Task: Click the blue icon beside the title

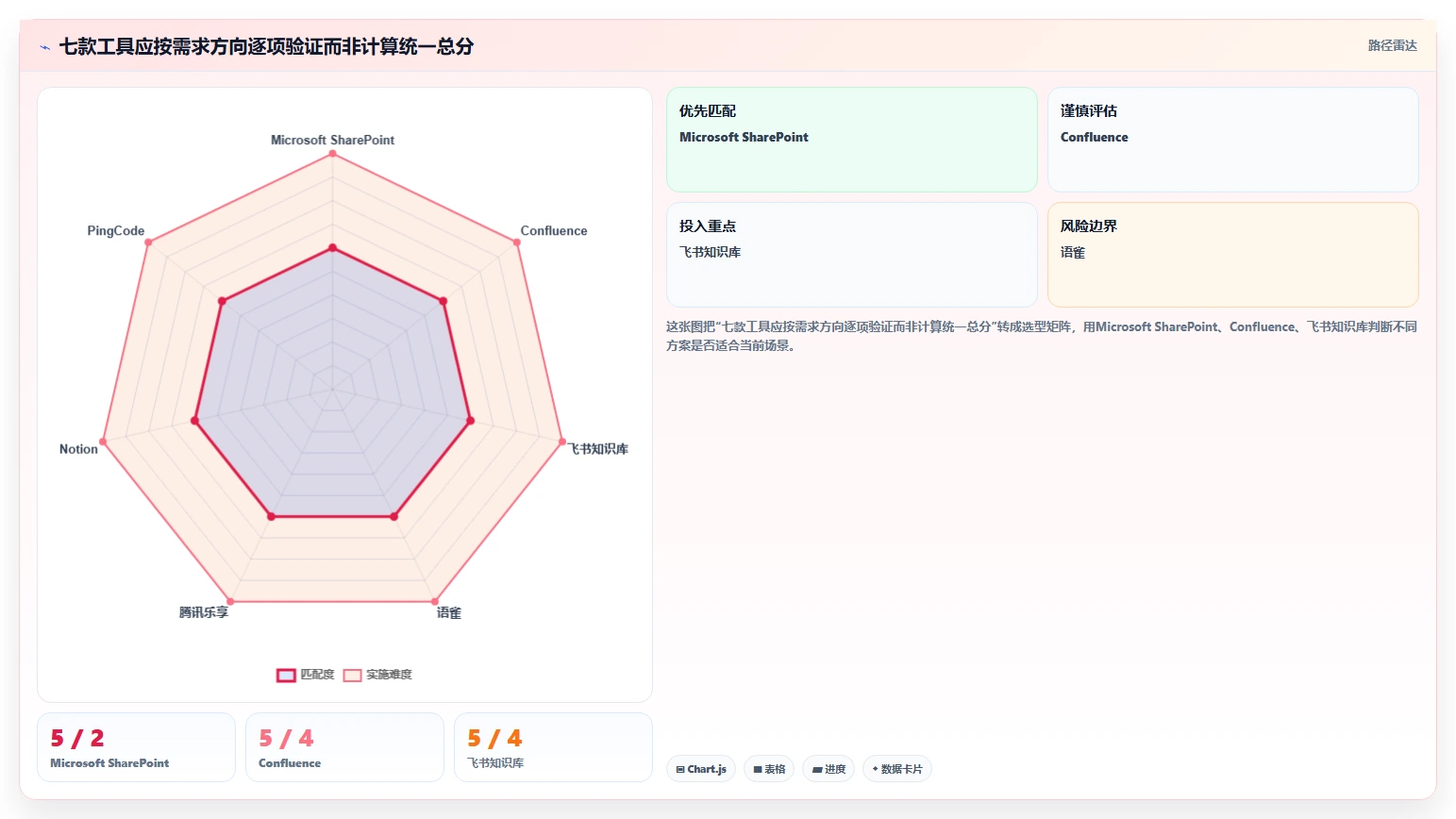Action: pyautogui.click(x=44, y=47)
